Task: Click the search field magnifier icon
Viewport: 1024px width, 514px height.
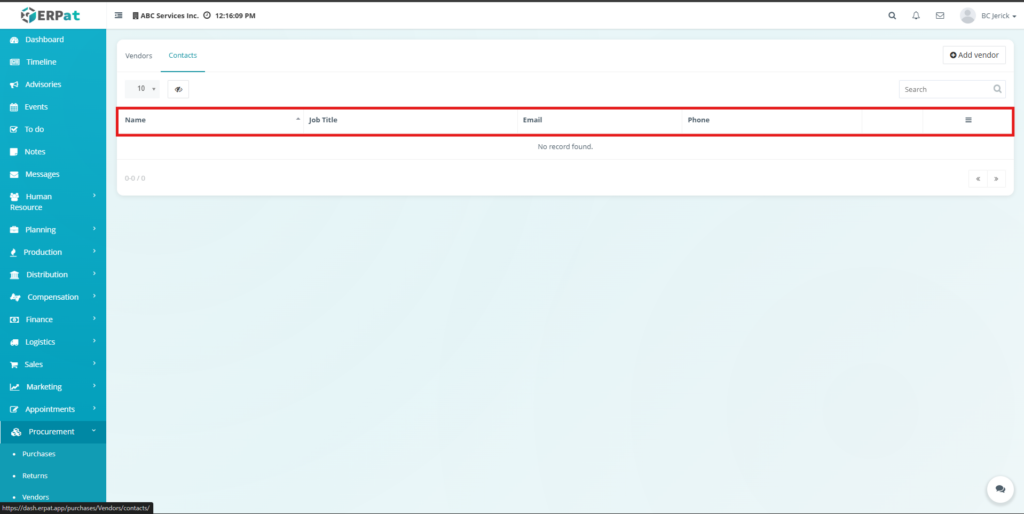Action: coord(997,89)
